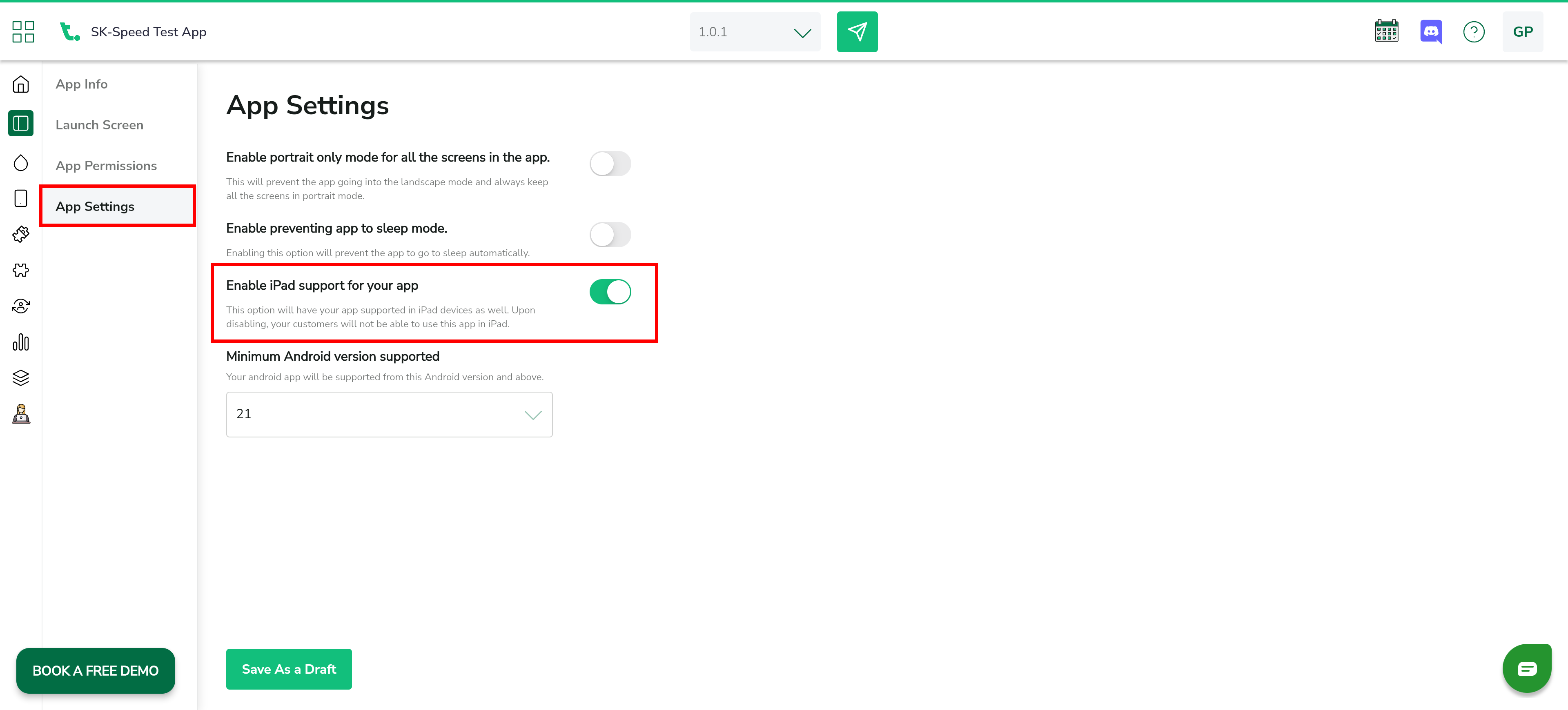Click the droplet theme icon

tap(21, 162)
